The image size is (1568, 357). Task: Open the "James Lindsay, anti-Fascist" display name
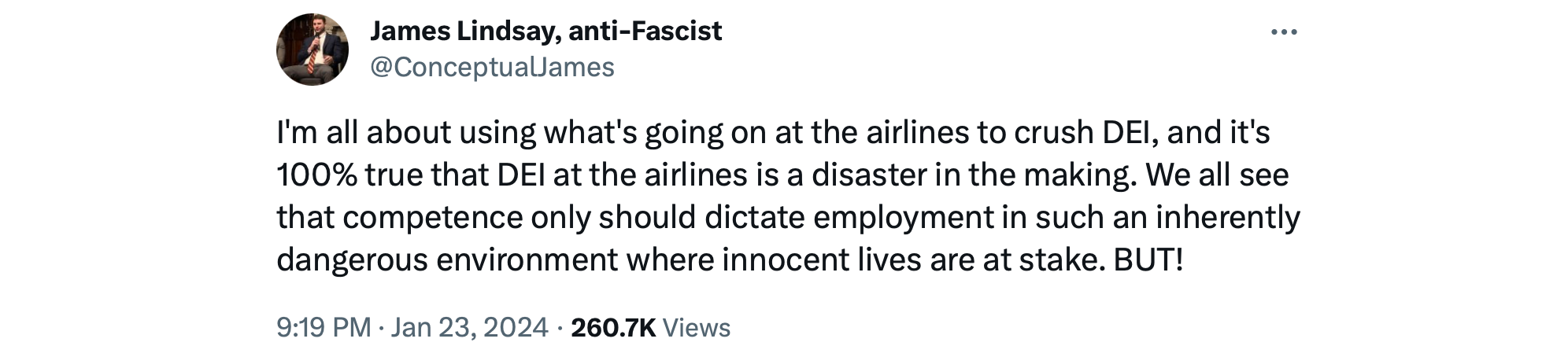[x=545, y=31]
